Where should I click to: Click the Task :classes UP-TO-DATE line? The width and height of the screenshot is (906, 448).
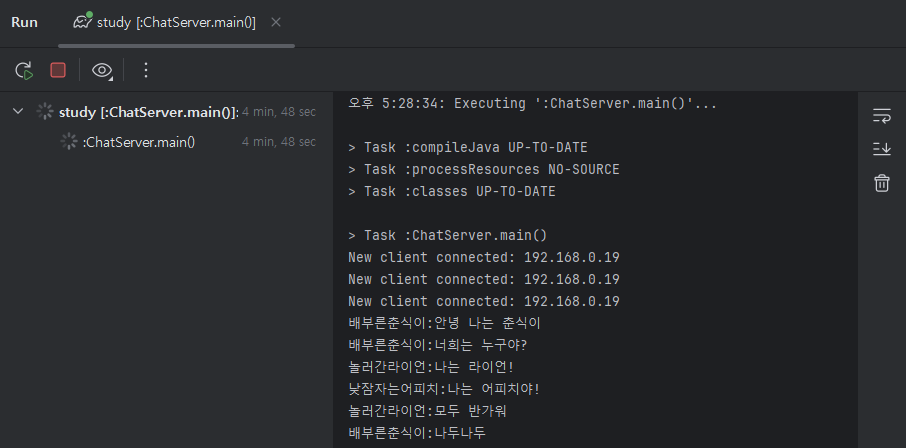(452, 191)
